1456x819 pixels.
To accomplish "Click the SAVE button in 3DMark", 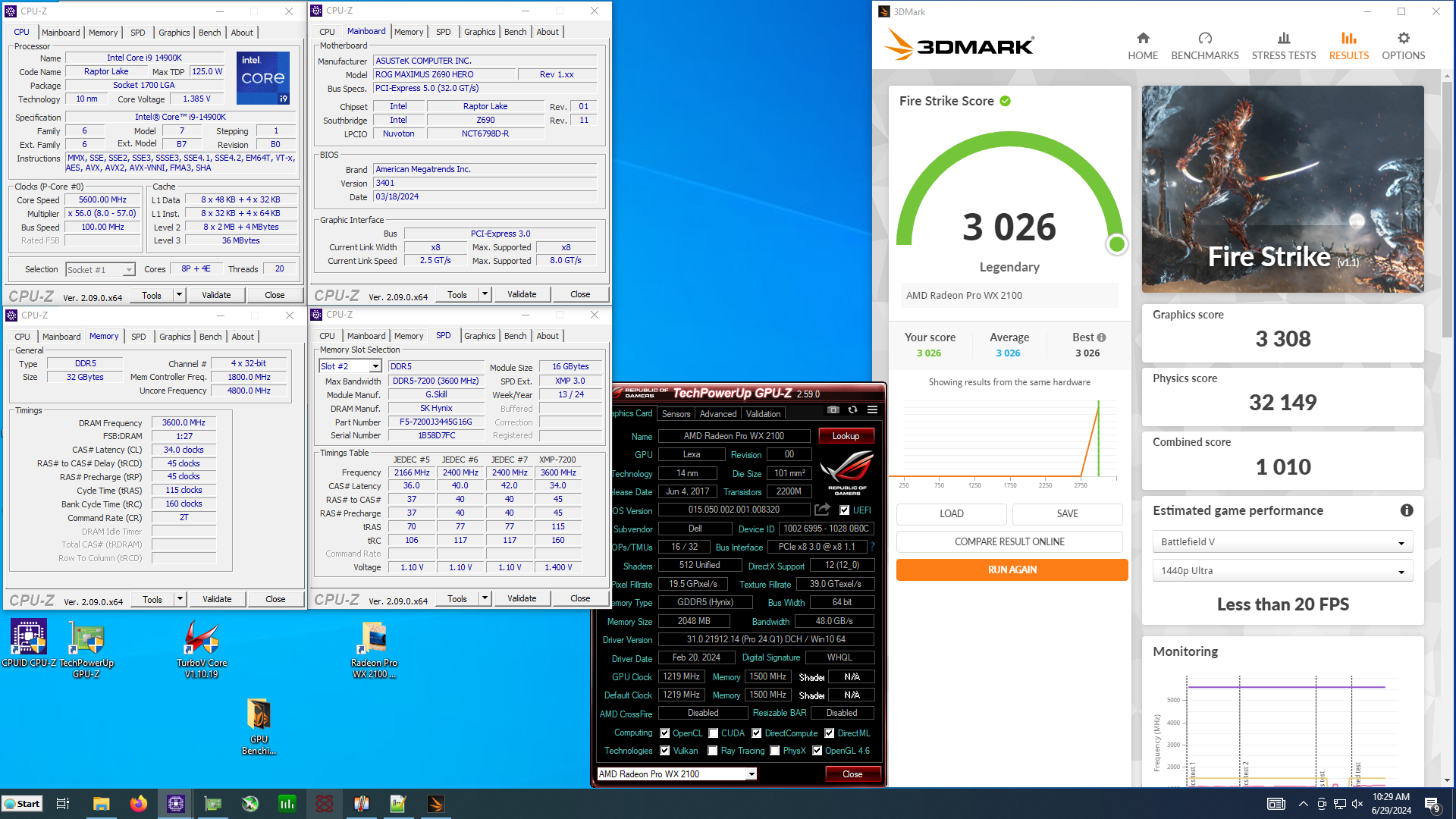I will [1067, 513].
